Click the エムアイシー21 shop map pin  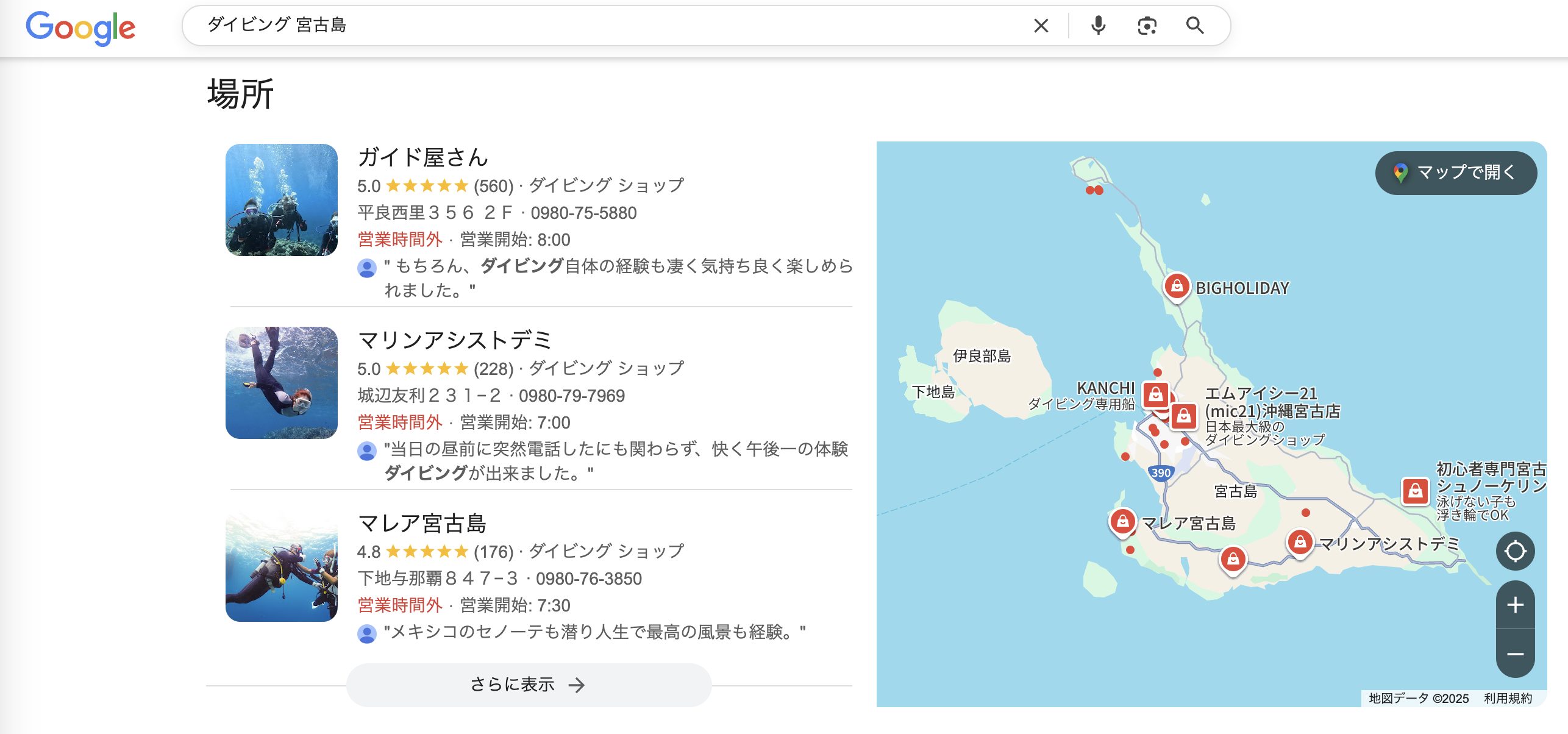[x=1183, y=416]
